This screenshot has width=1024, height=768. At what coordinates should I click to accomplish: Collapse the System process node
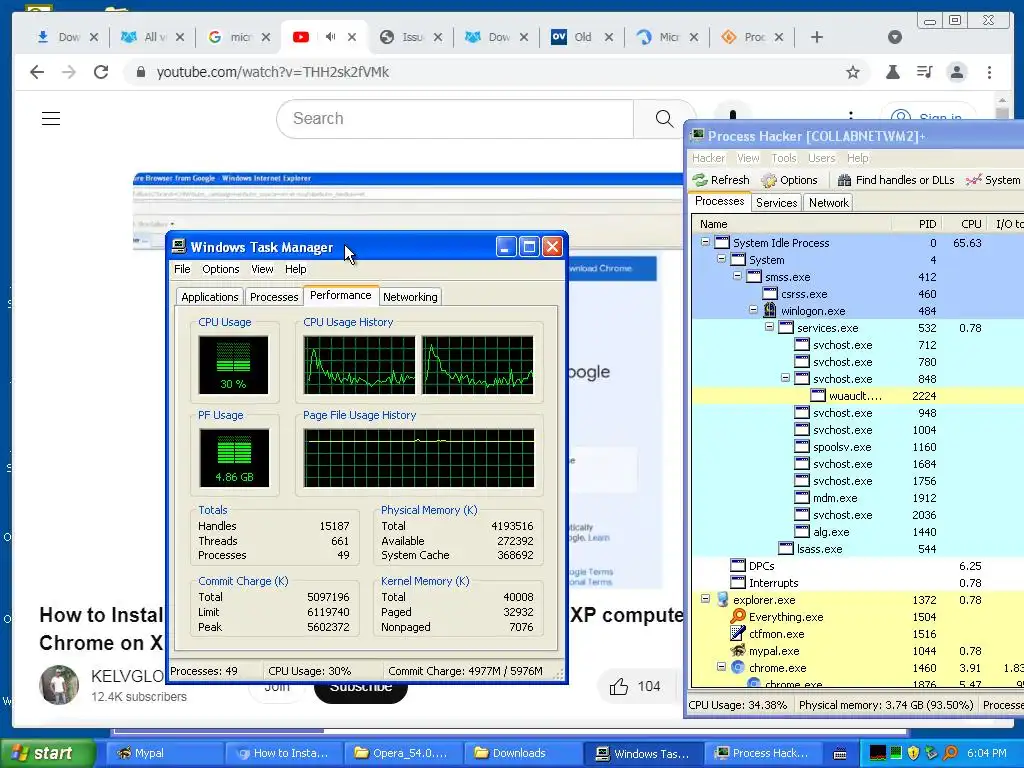point(721,259)
